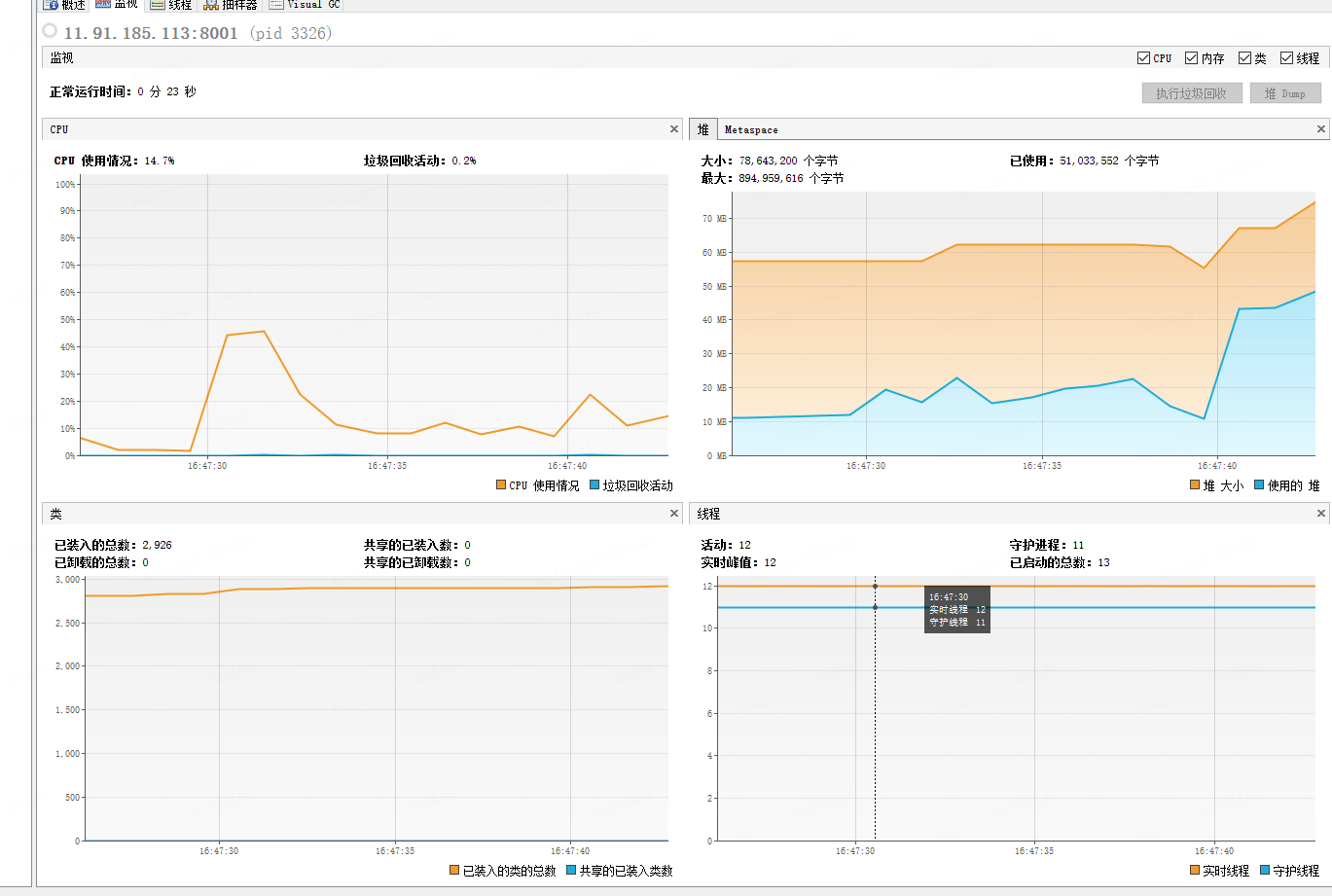1332x896 pixels.
Task: Click the blue 使用的 堆 legend swatch
Action: coord(1259,484)
